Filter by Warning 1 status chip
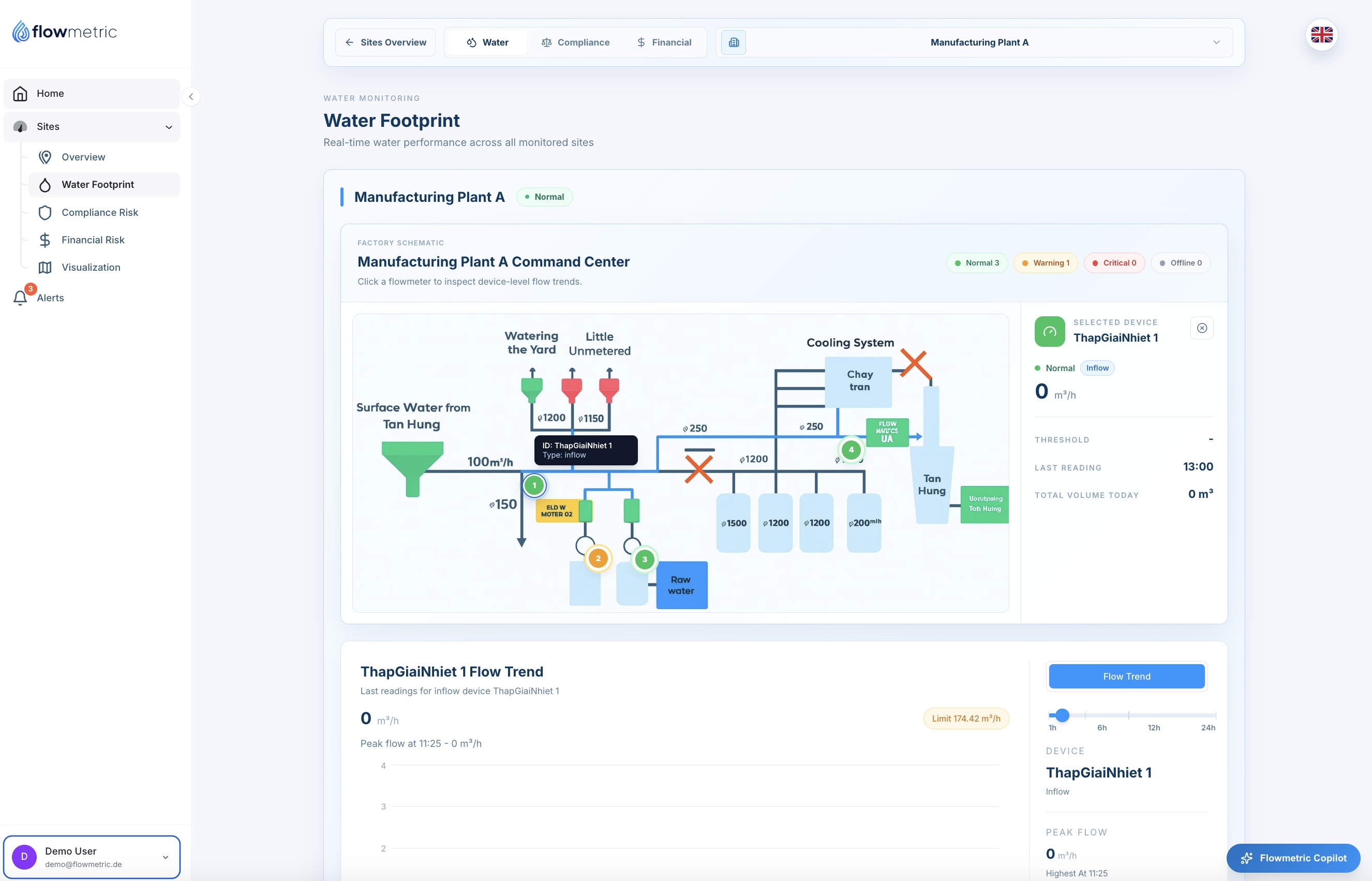 click(x=1045, y=263)
